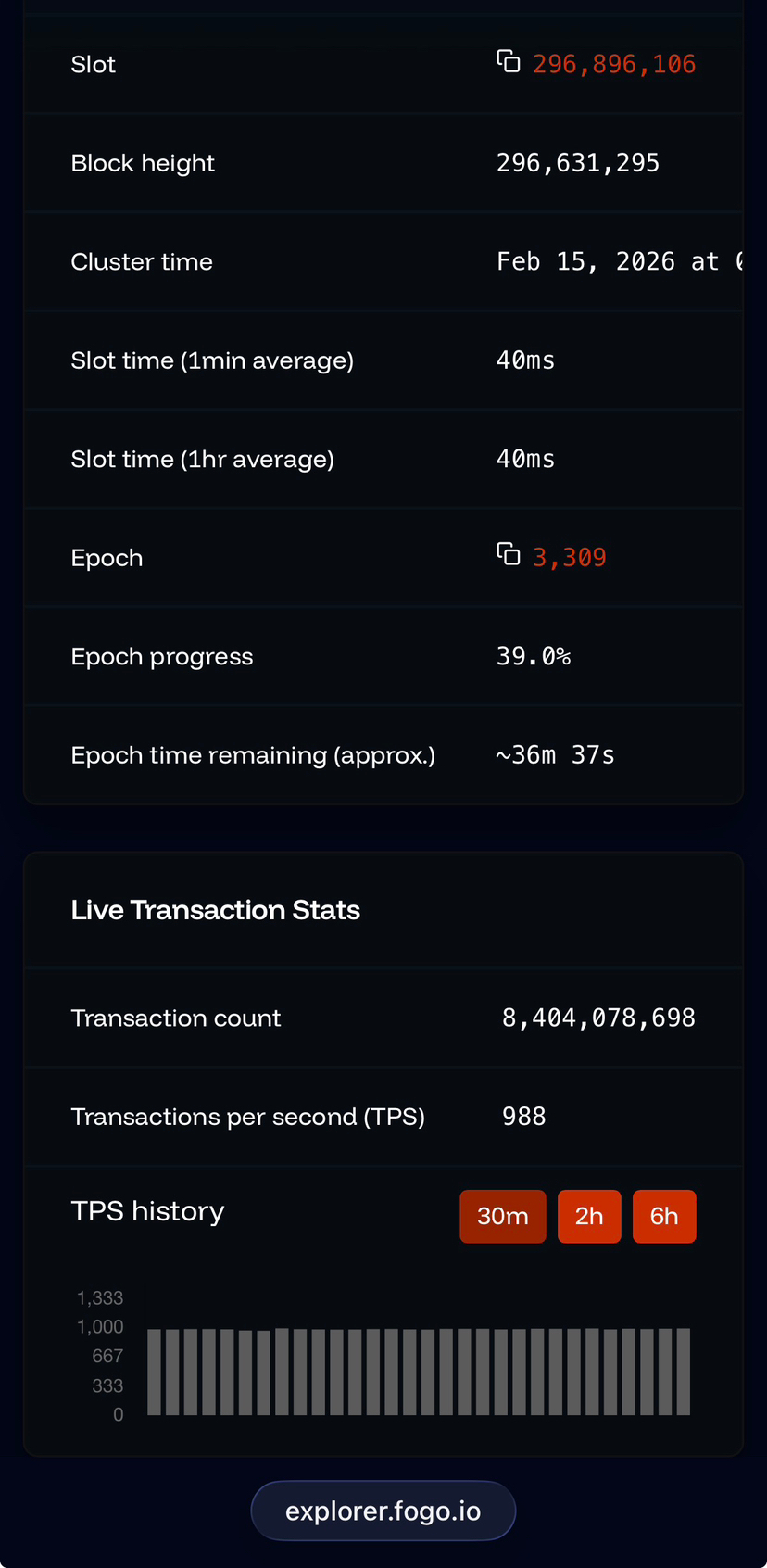The image size is (767, 1568).
Task: Click the first bar in TPS chart
Action: 155,1372
